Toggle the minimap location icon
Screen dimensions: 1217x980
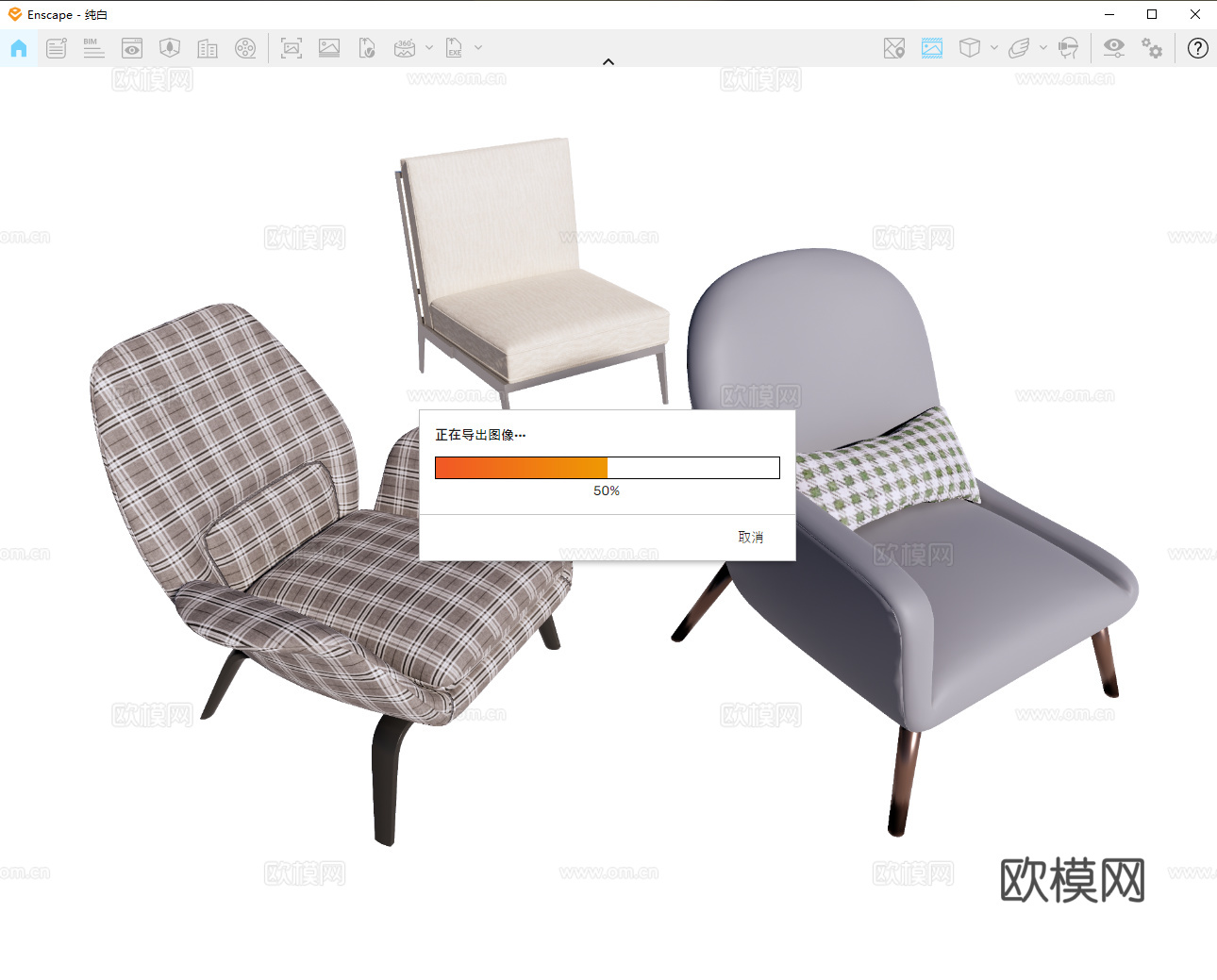[x=894, y=48]
